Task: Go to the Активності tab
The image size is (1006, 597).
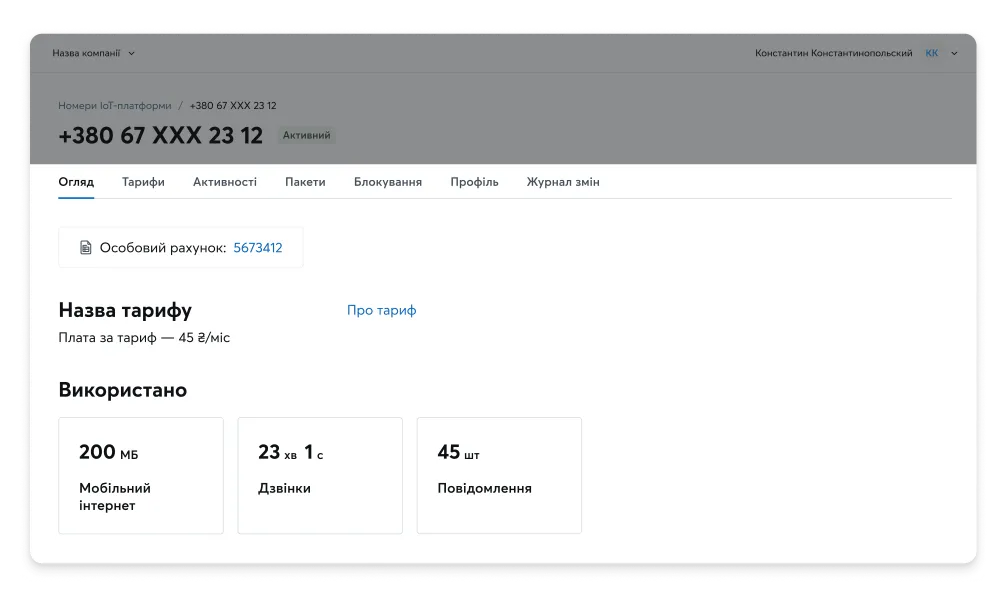Action: (225, 182)
